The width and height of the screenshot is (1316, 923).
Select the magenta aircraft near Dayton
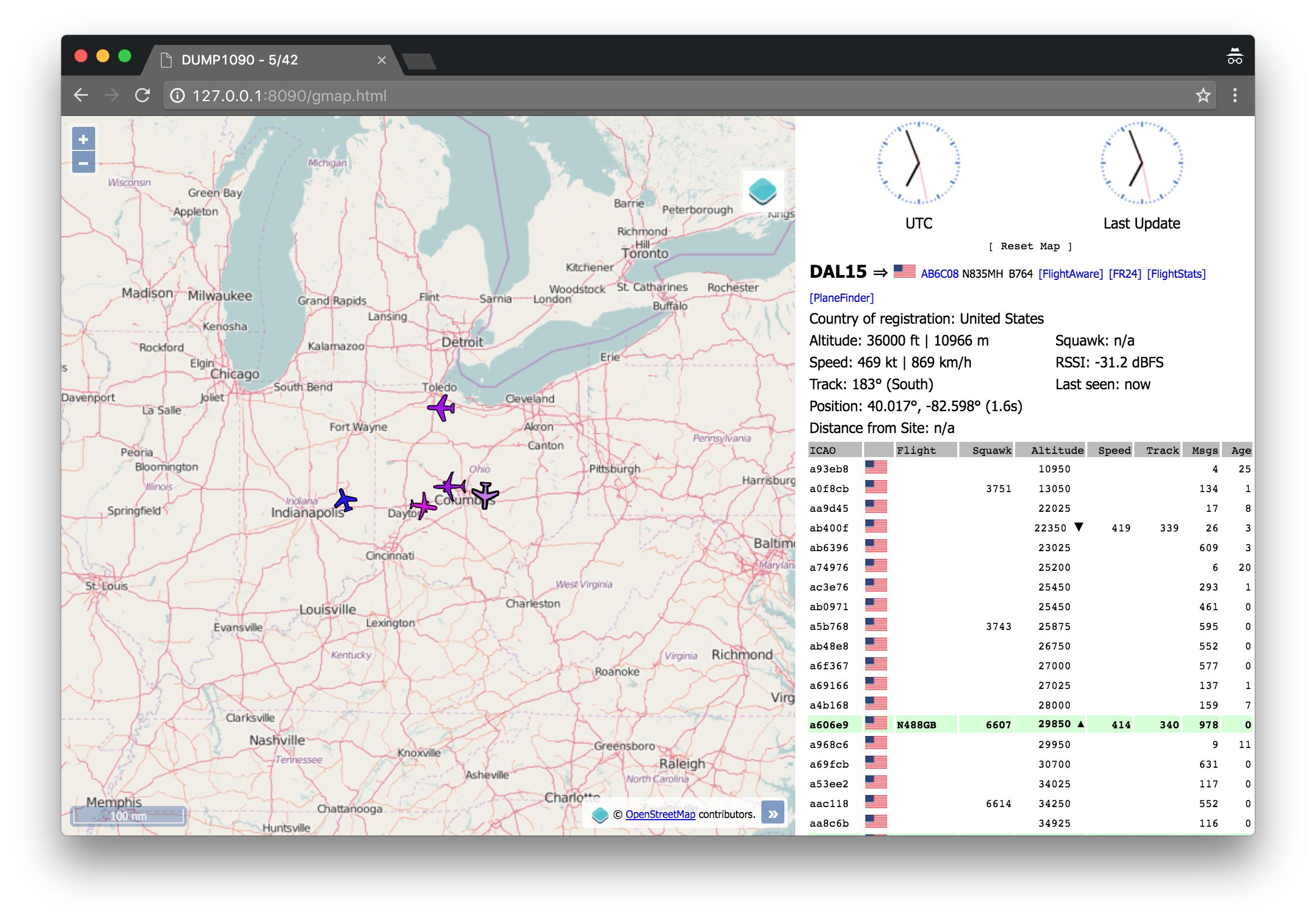(423, 505)
